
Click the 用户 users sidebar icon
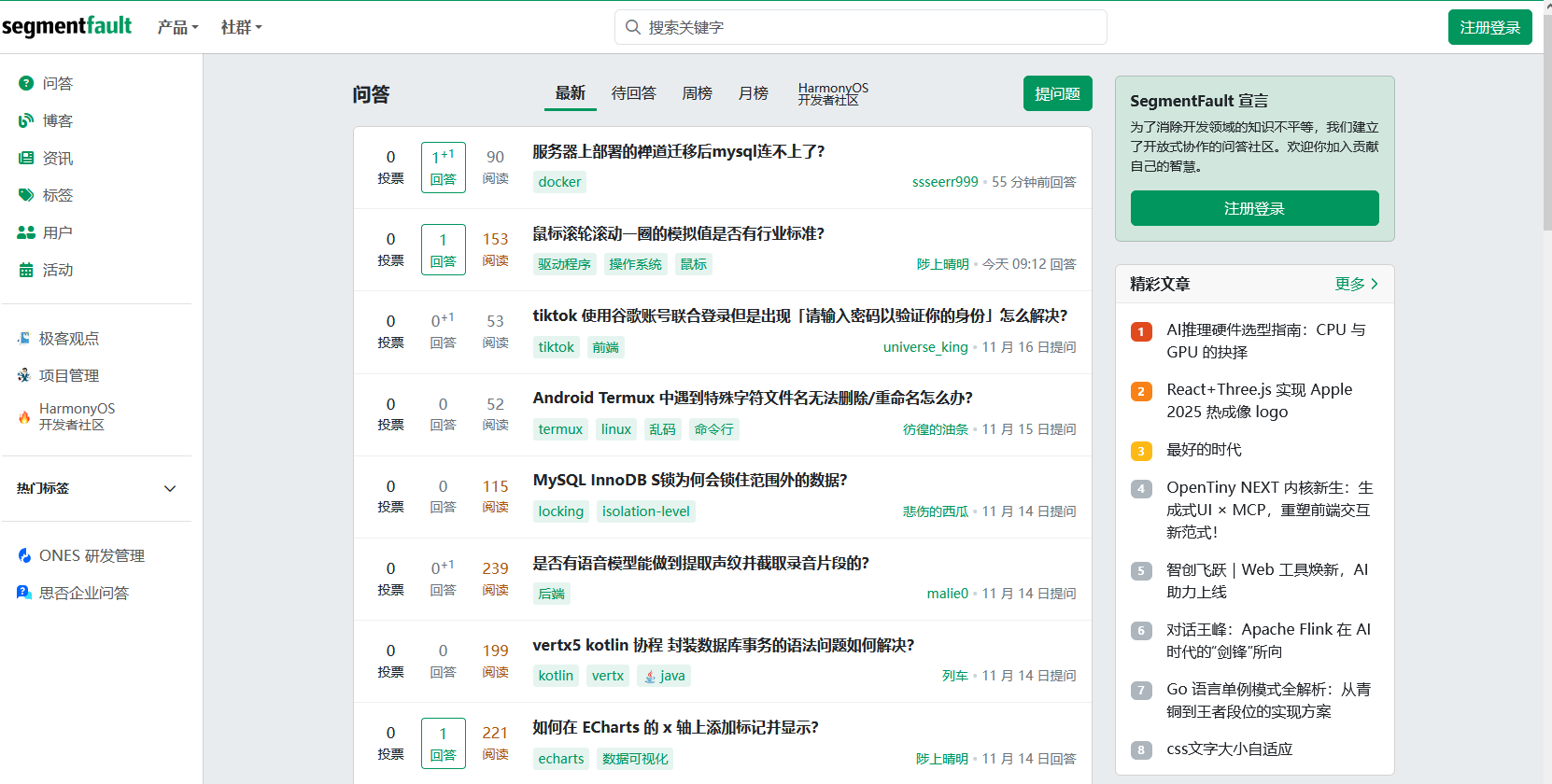(26, 232)
